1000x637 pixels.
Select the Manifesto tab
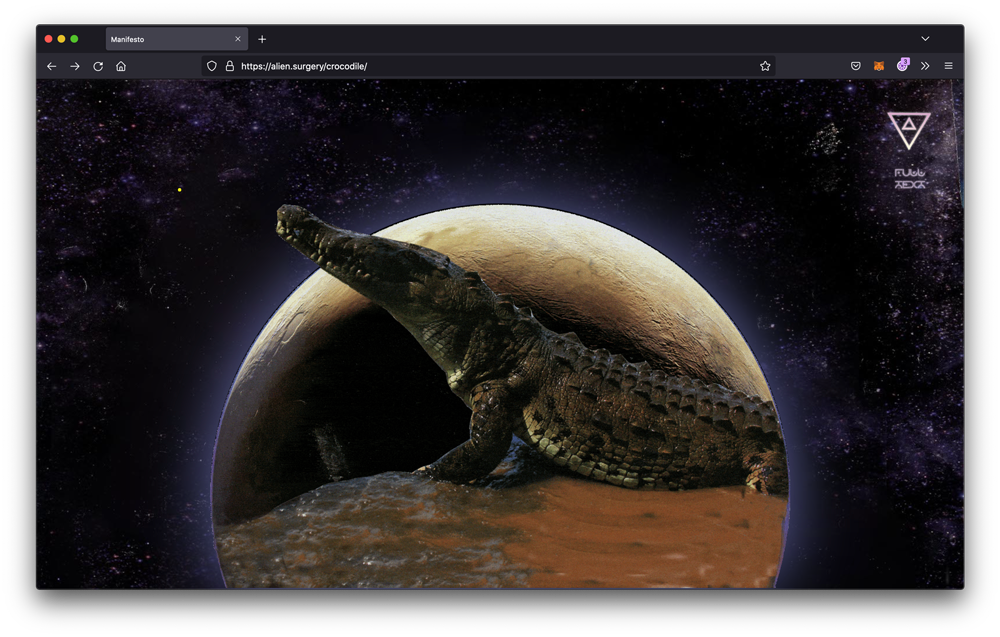(x=177, y=40)
